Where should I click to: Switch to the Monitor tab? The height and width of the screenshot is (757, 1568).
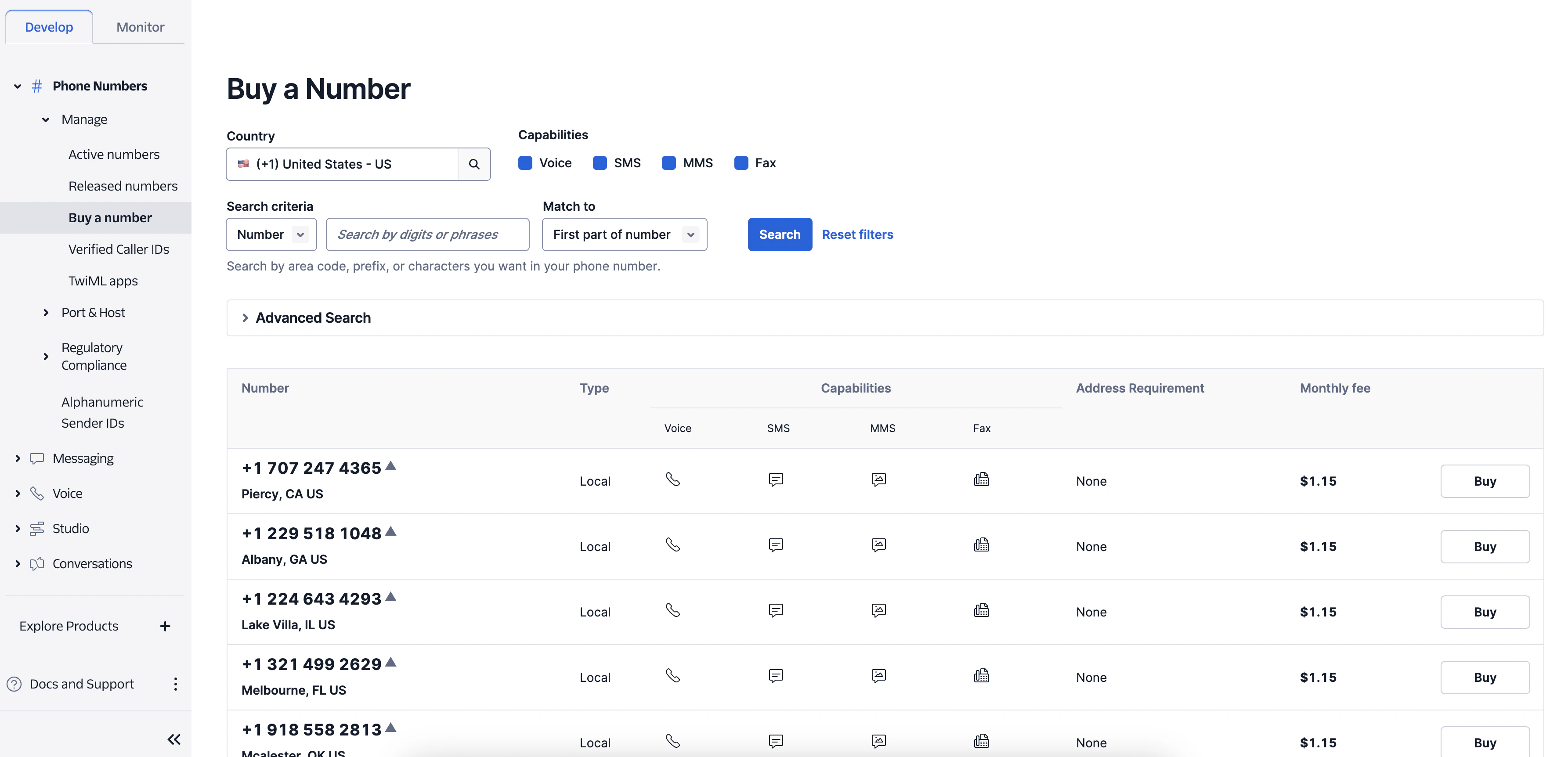pyautogui.click(x=140, y=27)
